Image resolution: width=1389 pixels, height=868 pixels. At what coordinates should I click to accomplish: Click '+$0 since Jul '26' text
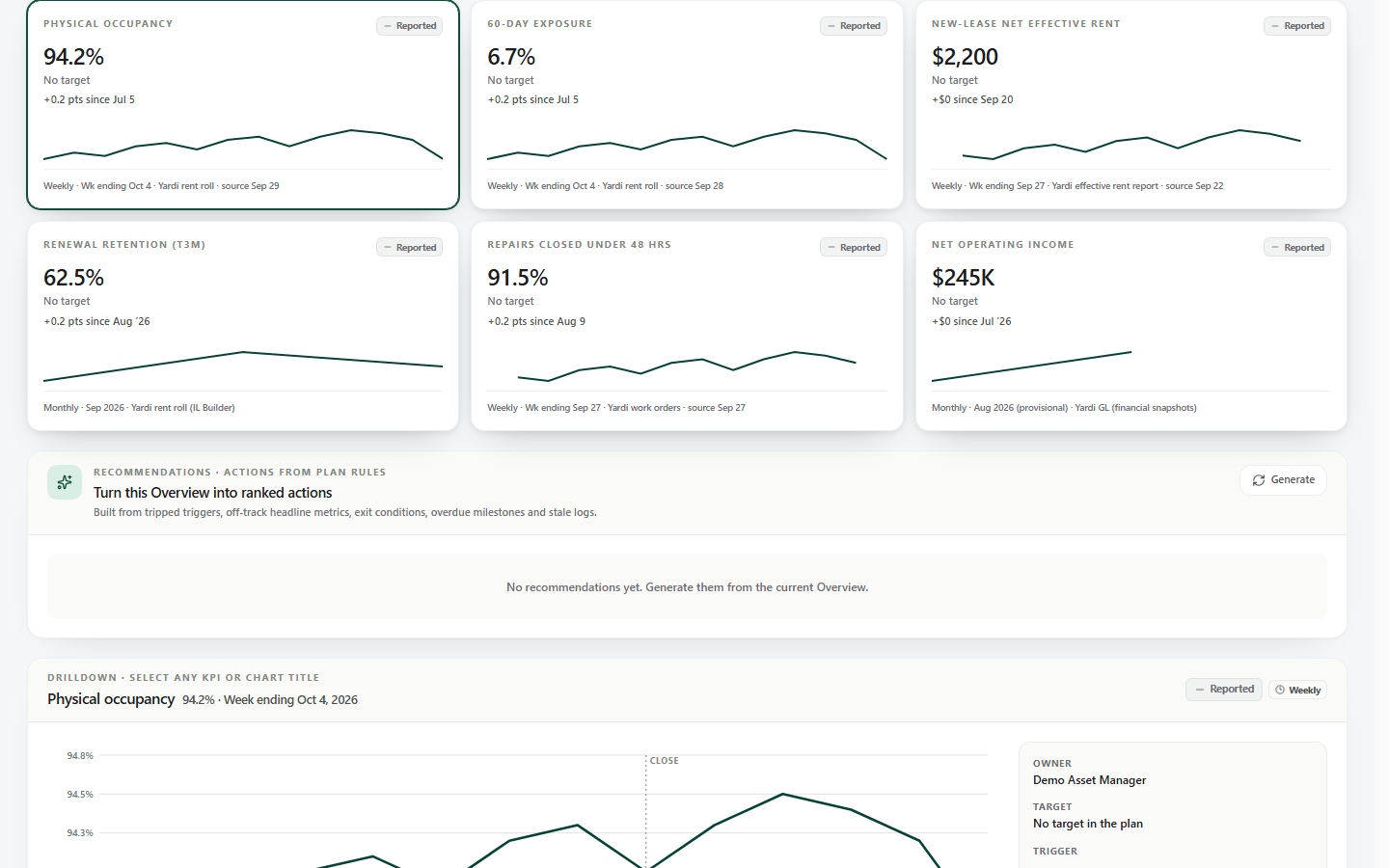click(x=971, y=321)
